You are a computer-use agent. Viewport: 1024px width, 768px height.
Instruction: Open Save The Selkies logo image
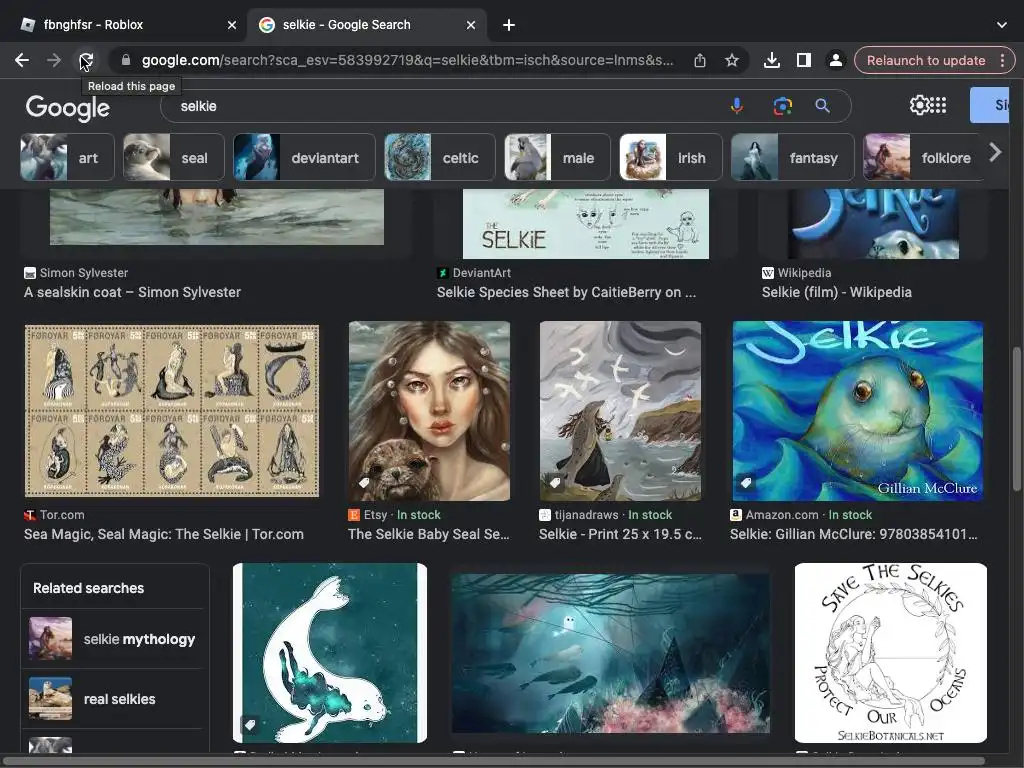pyautogui.click(x=891, y=652)
